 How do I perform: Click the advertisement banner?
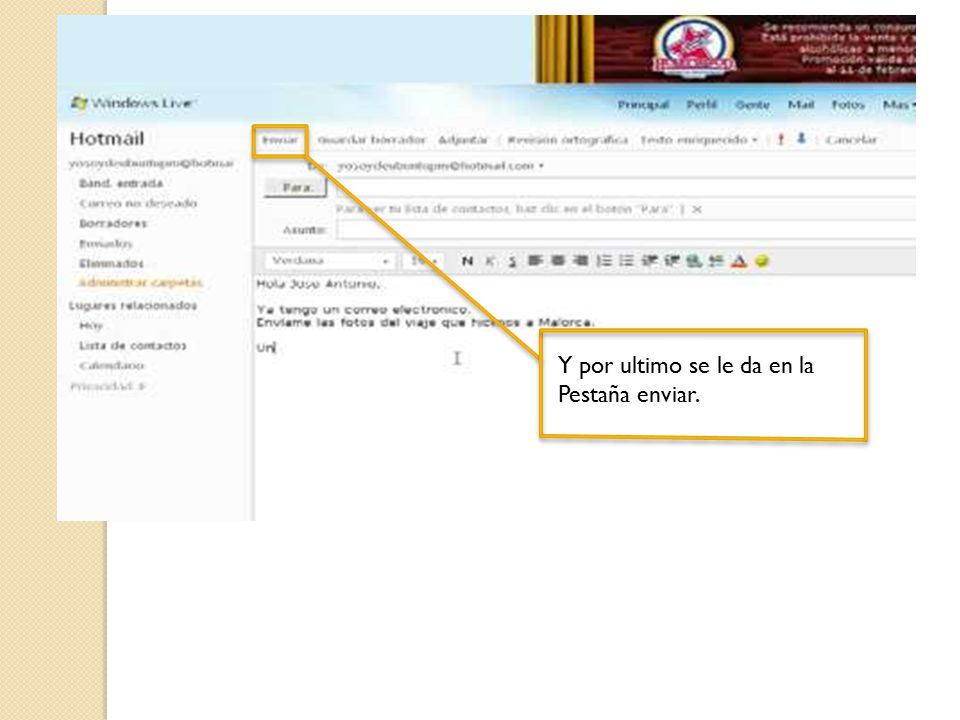click(x=726, y=49)
